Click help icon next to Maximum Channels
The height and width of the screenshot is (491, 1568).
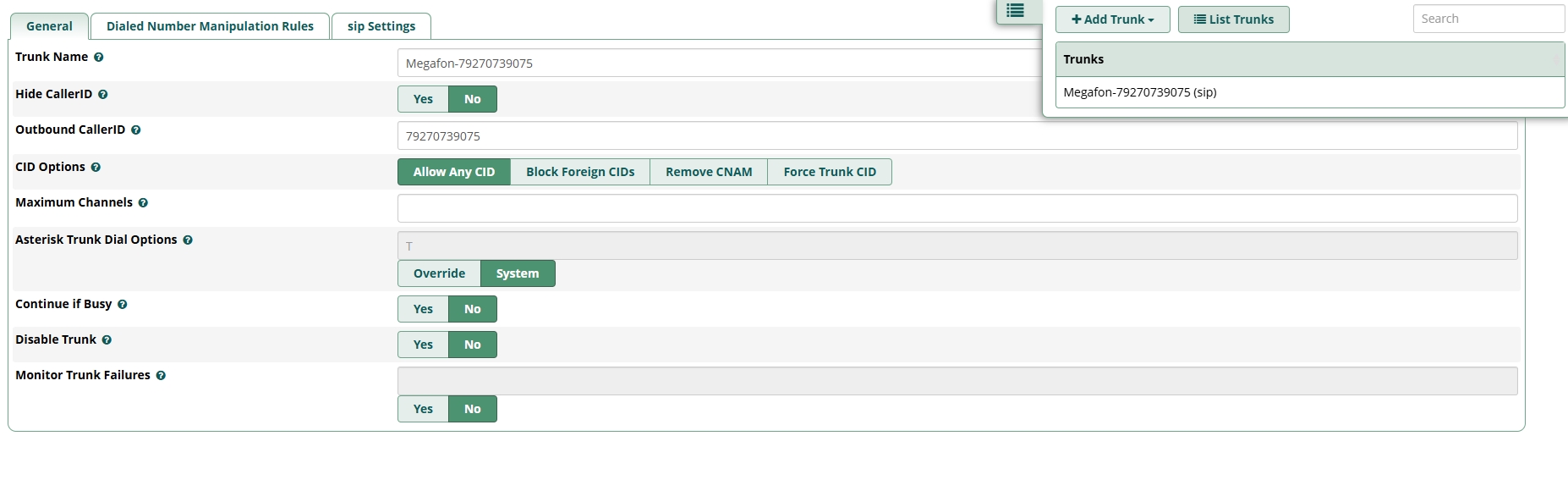click(x=143, y=203)
